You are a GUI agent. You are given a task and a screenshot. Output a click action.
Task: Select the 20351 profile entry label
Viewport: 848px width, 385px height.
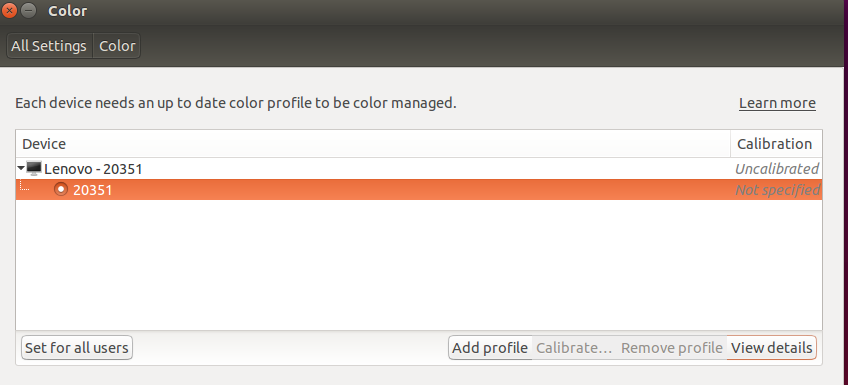[92, 190]
